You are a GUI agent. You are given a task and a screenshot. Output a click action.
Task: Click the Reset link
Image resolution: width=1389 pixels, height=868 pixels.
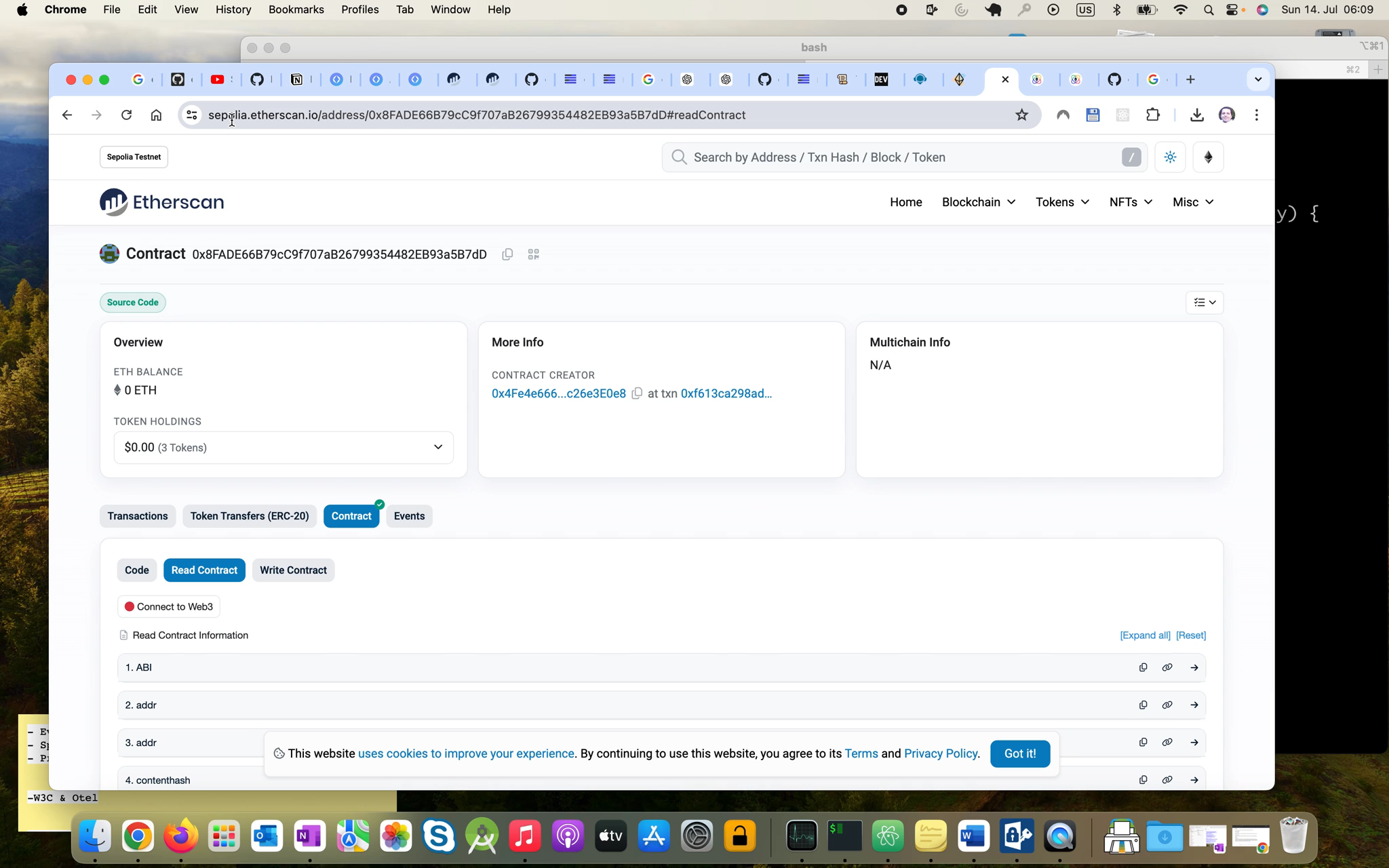(x=1191, y=635)
